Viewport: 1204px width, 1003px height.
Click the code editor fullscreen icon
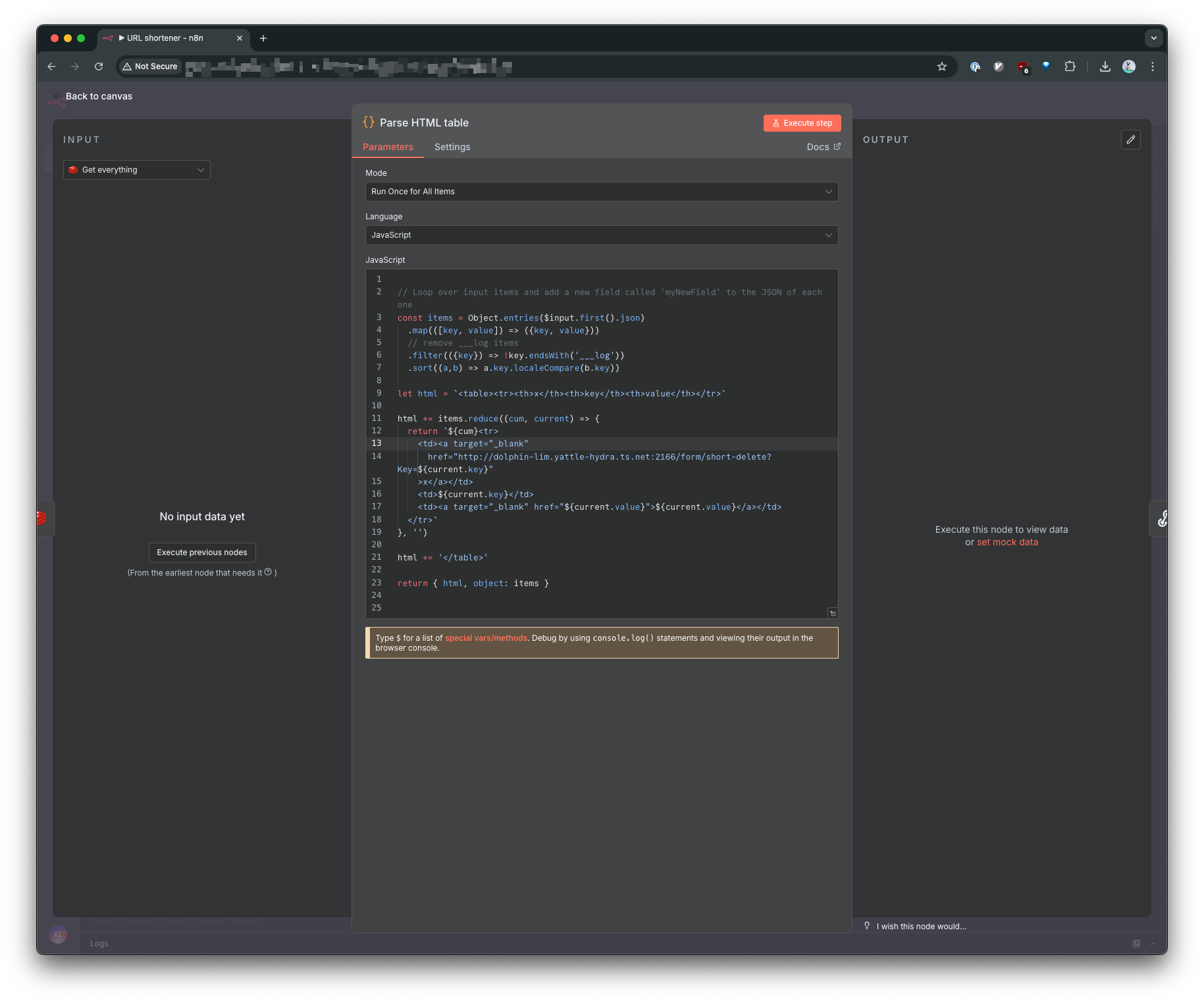point(833,613)
